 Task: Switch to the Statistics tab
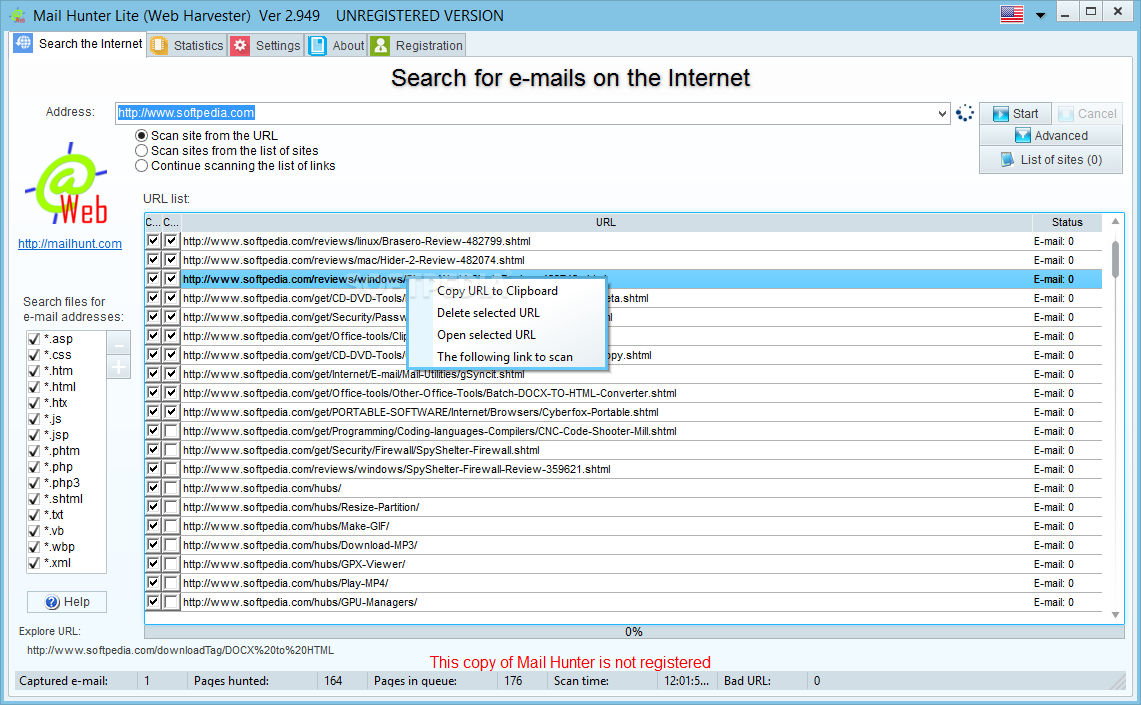pyautogui.click(x=188, y=45)
